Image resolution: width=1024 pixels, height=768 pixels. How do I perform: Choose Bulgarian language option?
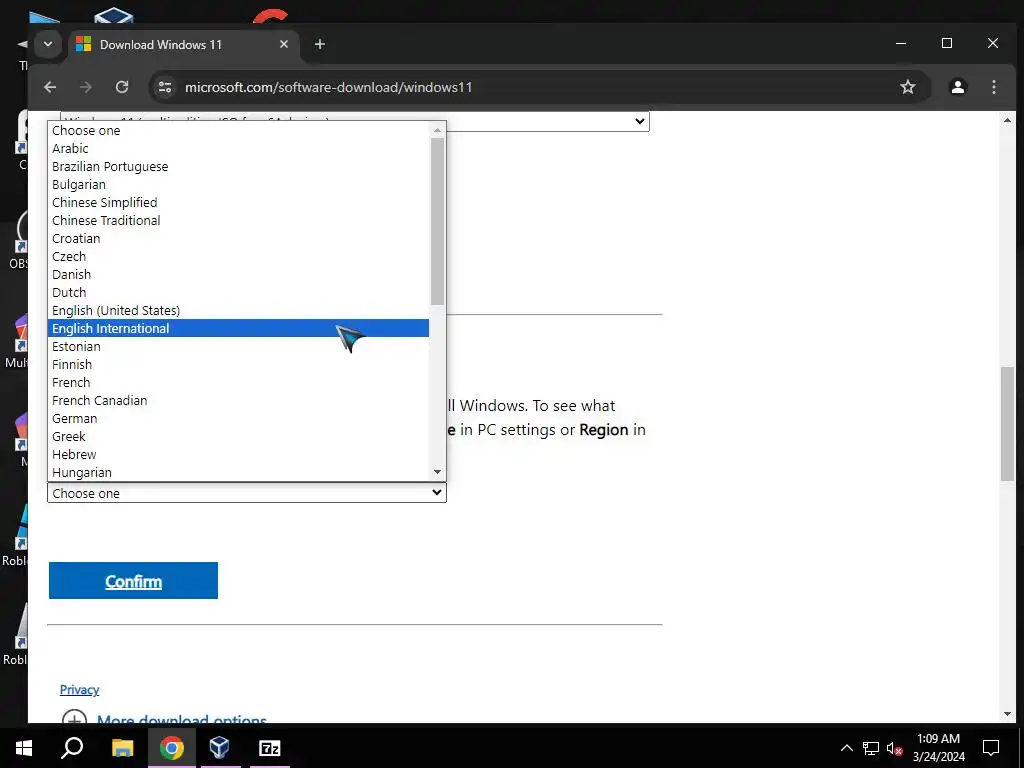coord(238,184)
